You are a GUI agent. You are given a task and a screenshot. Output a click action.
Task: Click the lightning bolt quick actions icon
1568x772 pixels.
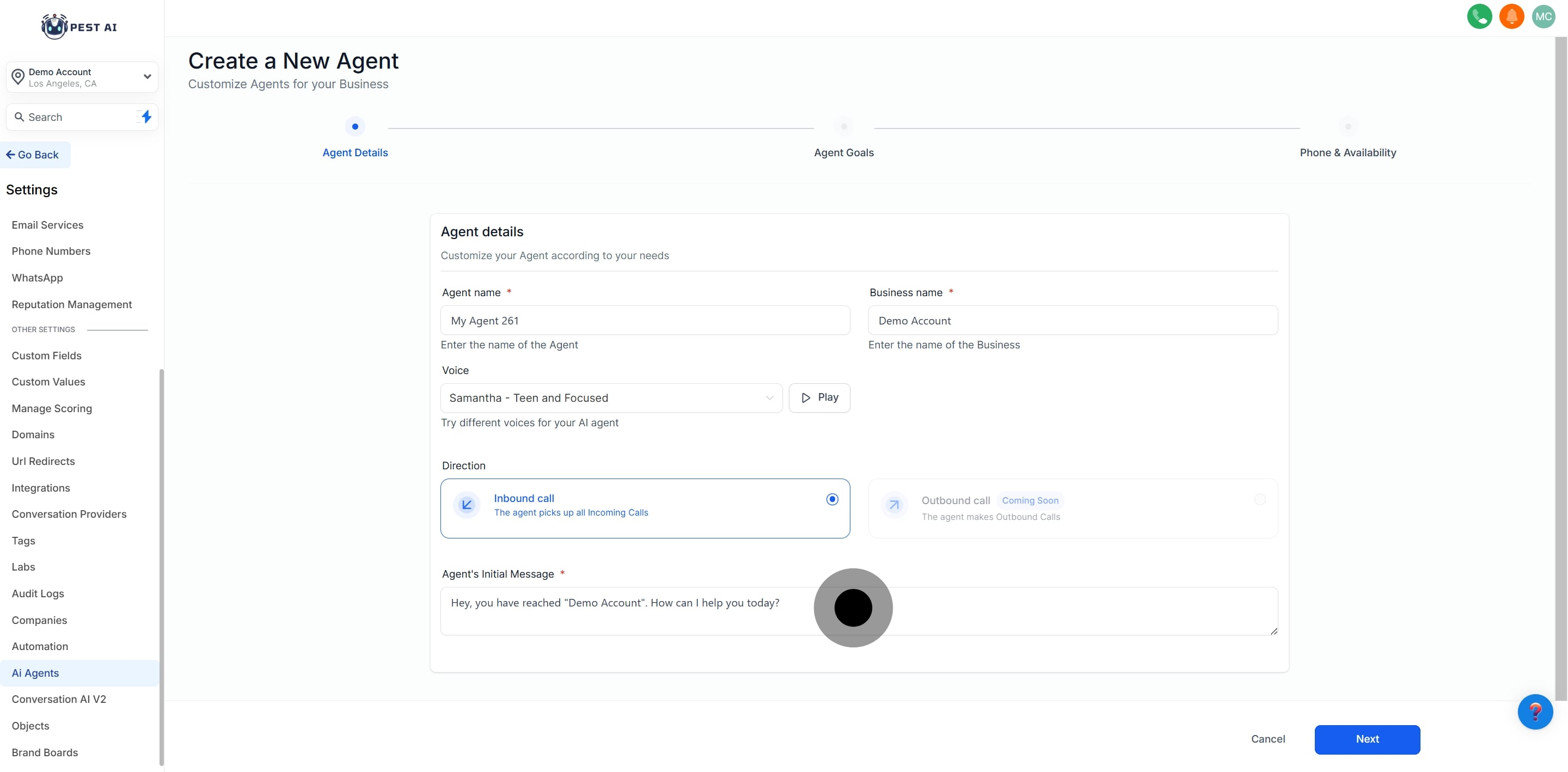pos(146,117)
